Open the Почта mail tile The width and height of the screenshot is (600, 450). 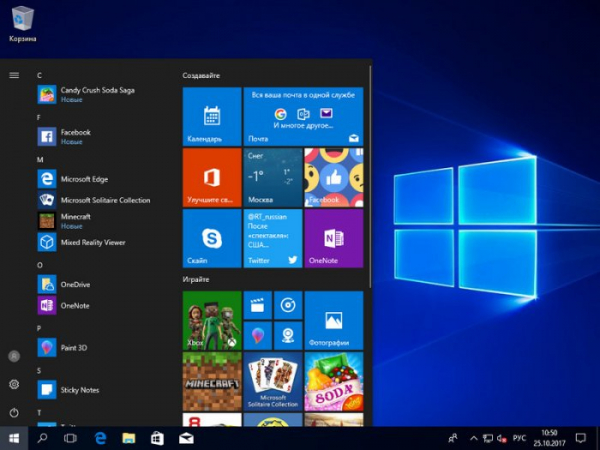pos(303,116)
